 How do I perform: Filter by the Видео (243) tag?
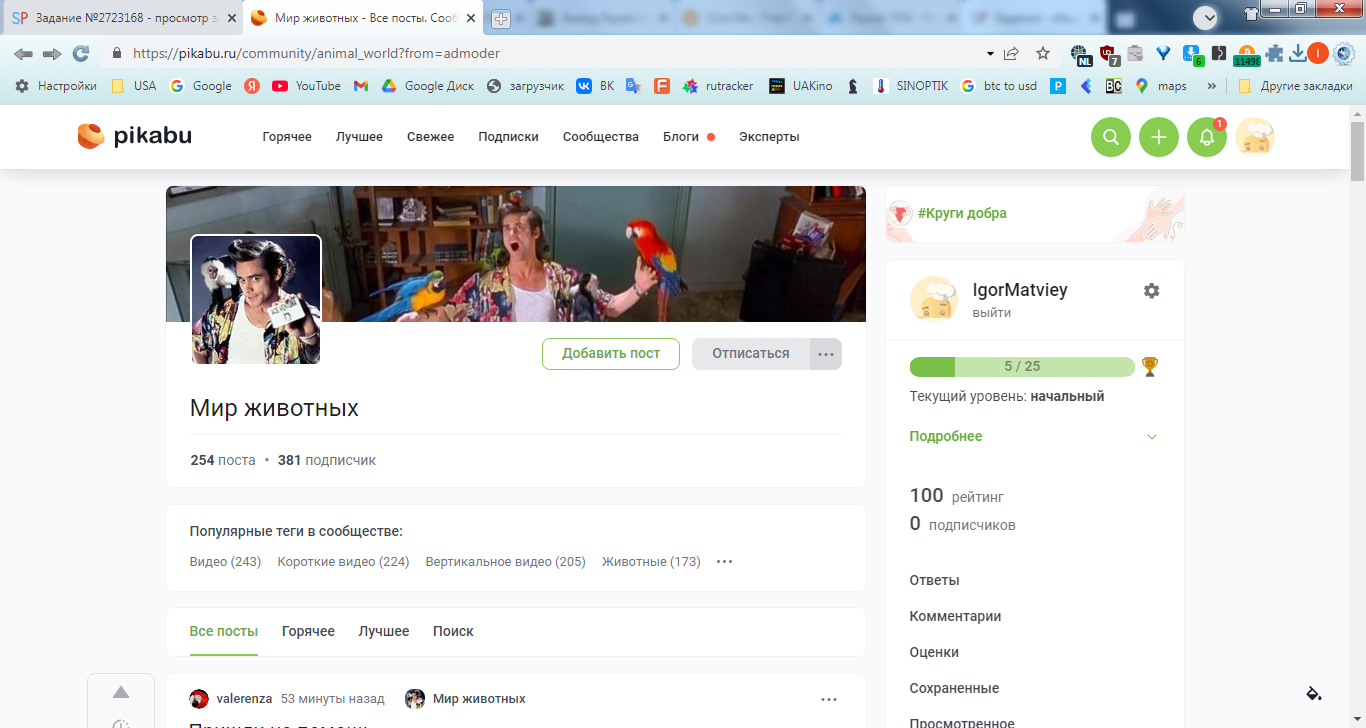[225, 562]
